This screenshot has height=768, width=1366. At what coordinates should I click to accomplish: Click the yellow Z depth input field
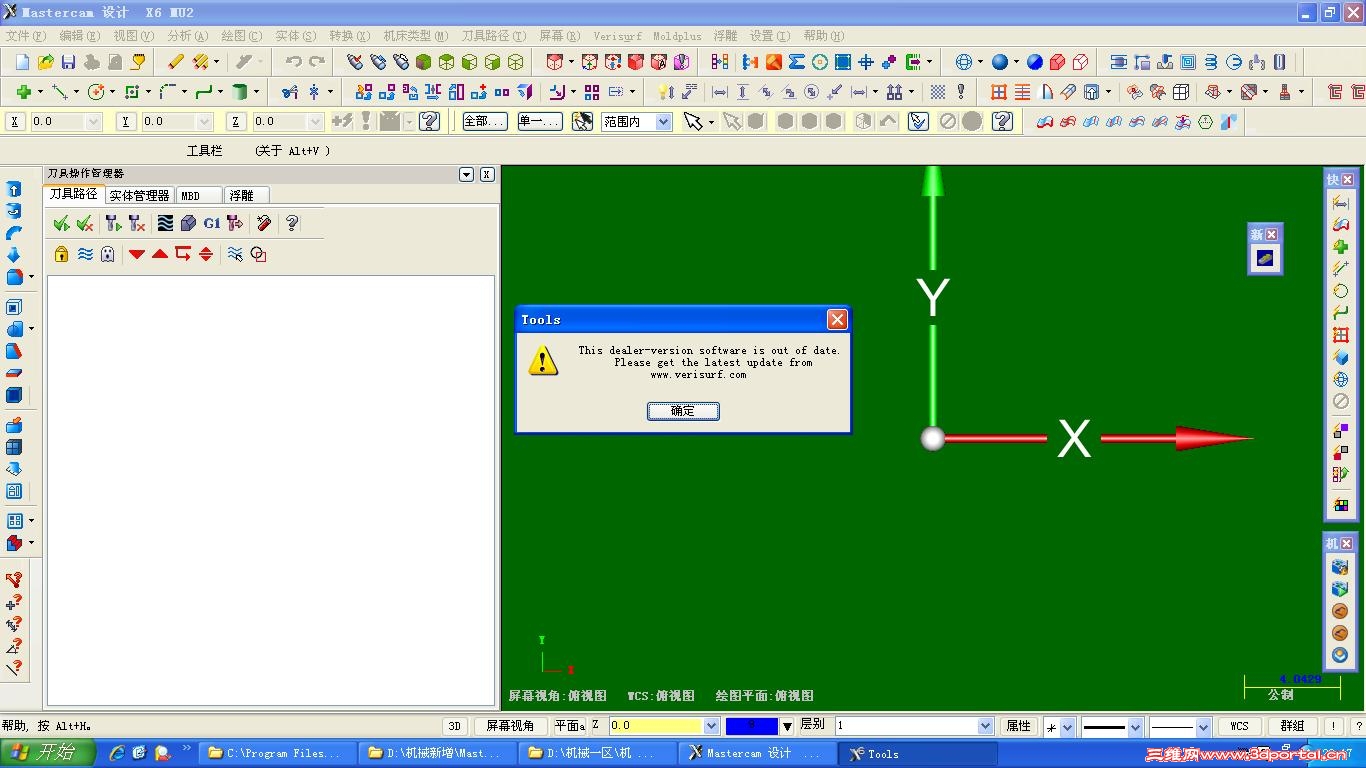656,726
